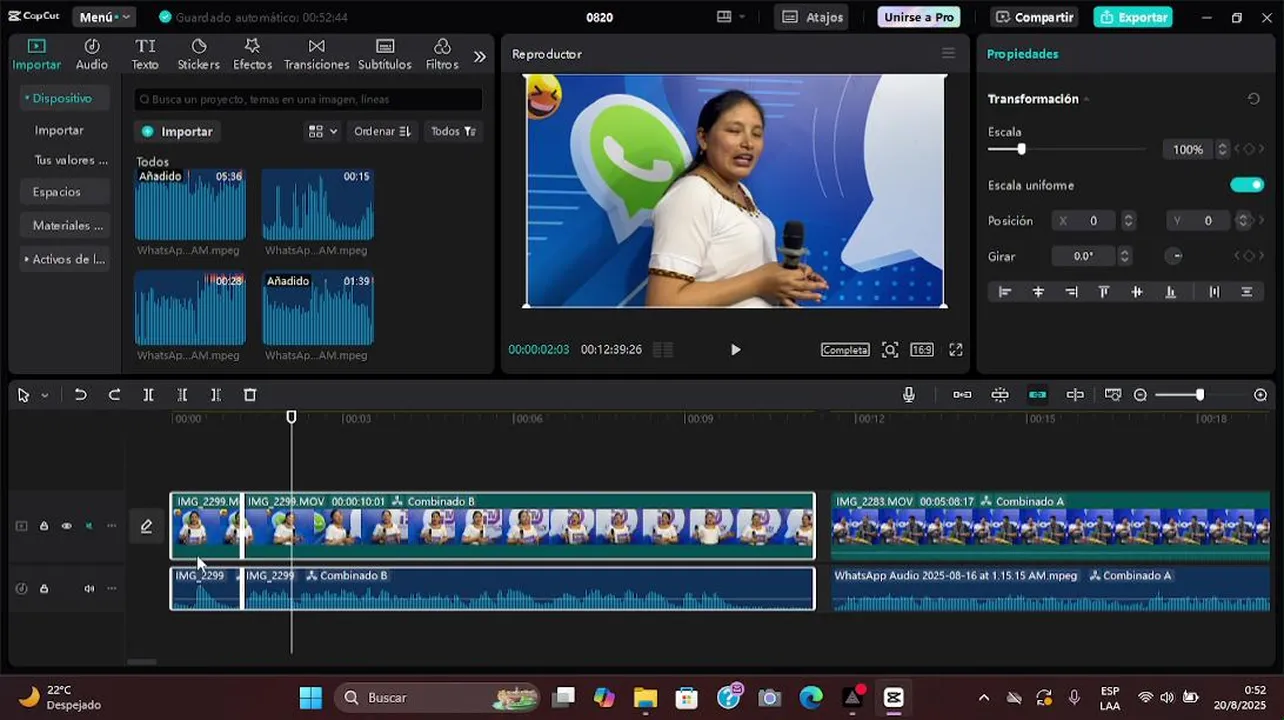Open the Reproductor panel menu
The width and height of the screenshot is (1284, 720).
pyautogui.click(x=948, y=54)
